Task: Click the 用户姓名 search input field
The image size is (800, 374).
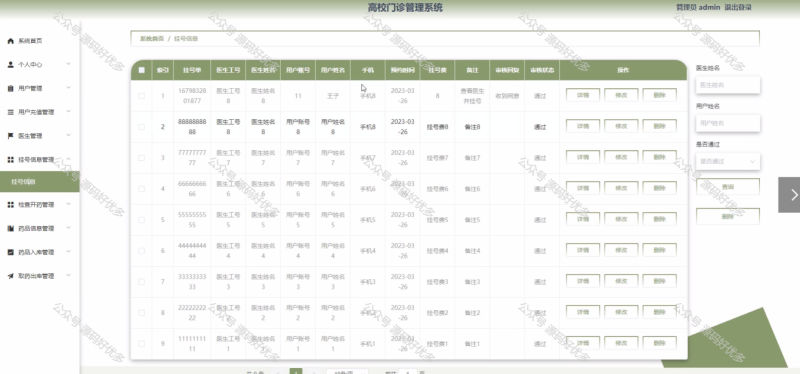Action: [x=728, y=123]
